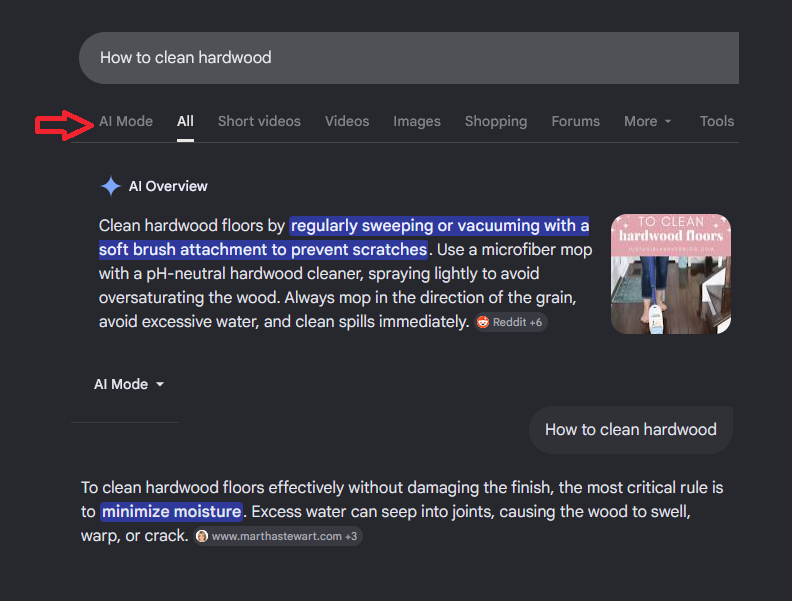Select the All results tab
The image size is (792, 601).
point(185,121)
